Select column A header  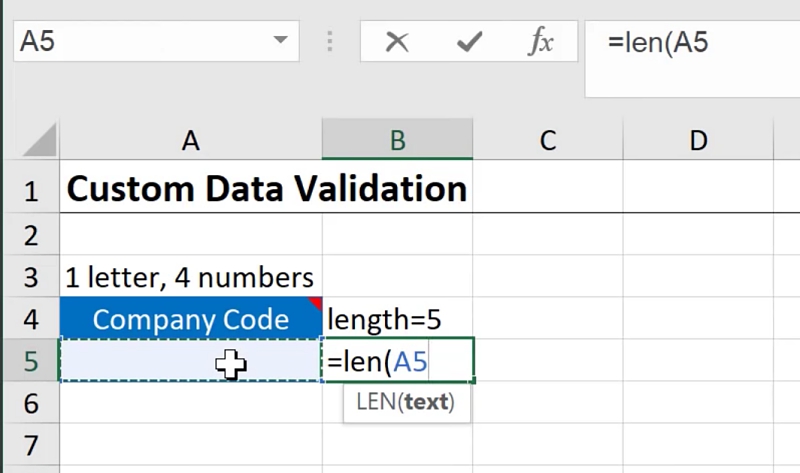pyautogui.click(x=190, y=141)
